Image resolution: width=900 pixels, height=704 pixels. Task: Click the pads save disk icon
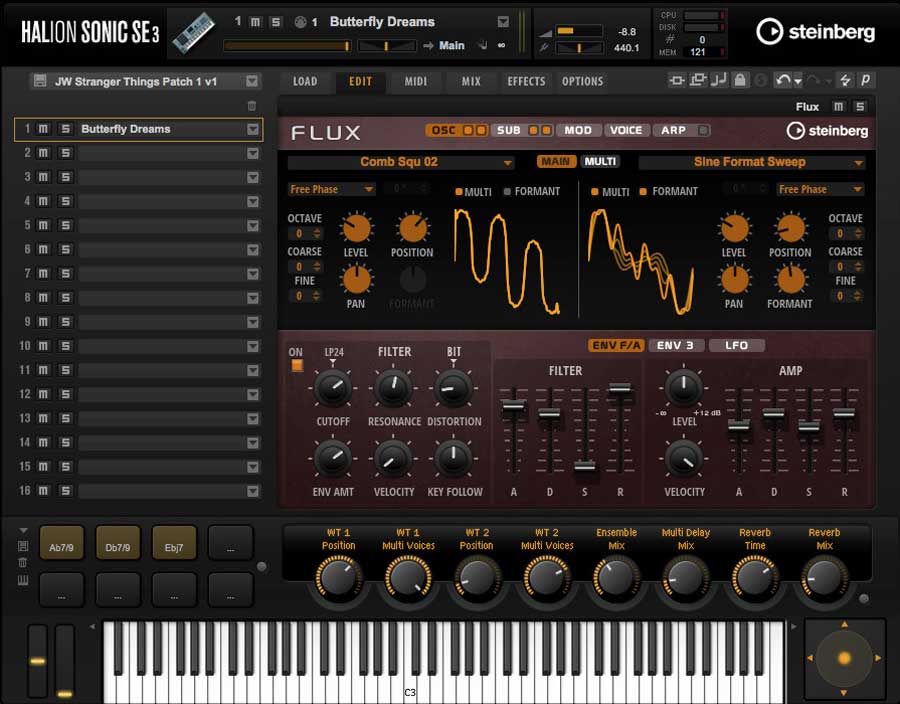[x=23, y=546]
